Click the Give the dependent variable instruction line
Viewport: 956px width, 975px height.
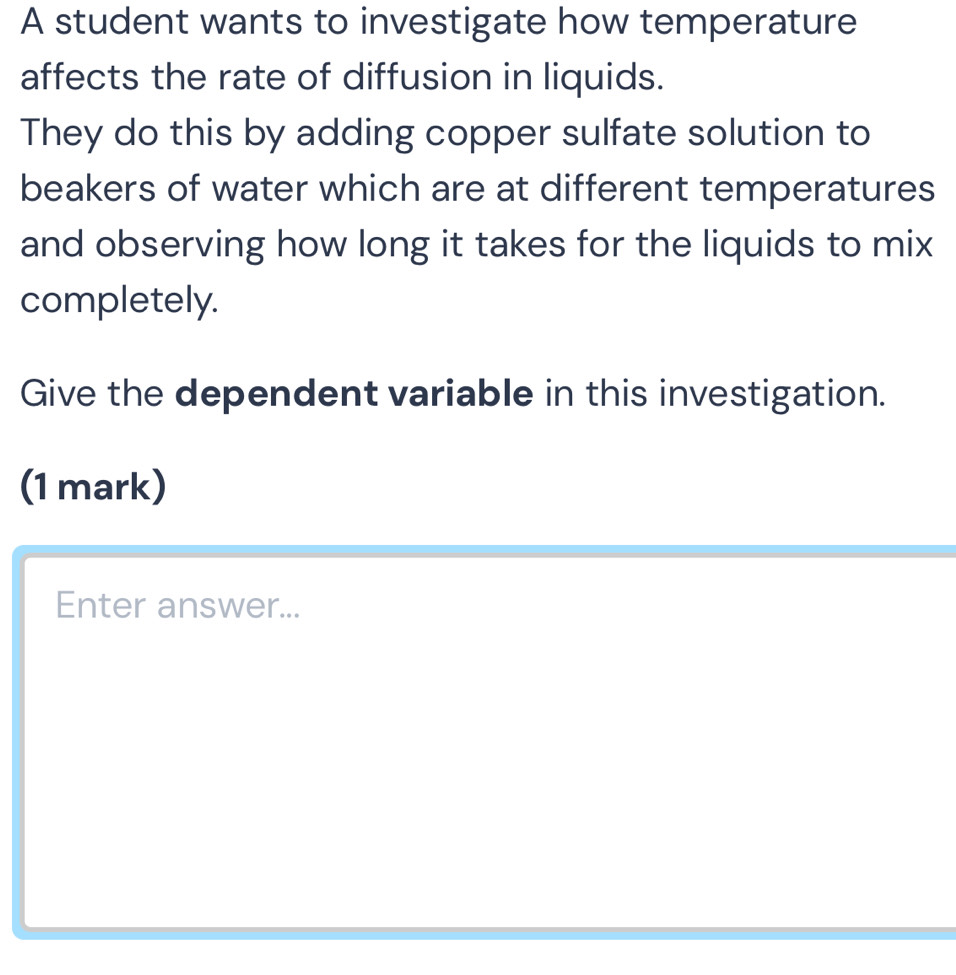click(x=450, y=393)
